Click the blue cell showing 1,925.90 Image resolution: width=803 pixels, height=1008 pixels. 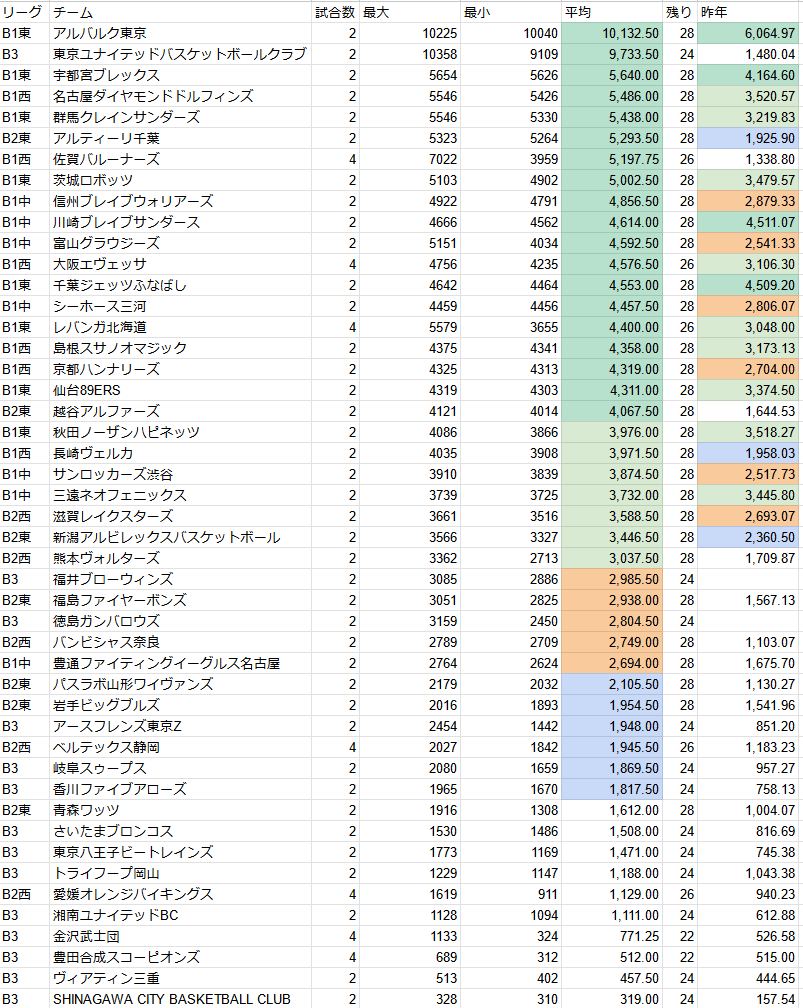(748, 138)
